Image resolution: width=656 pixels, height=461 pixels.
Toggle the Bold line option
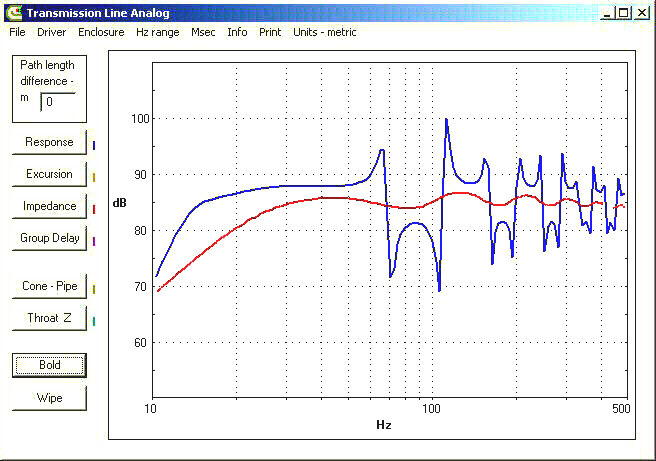pos(49,365)
